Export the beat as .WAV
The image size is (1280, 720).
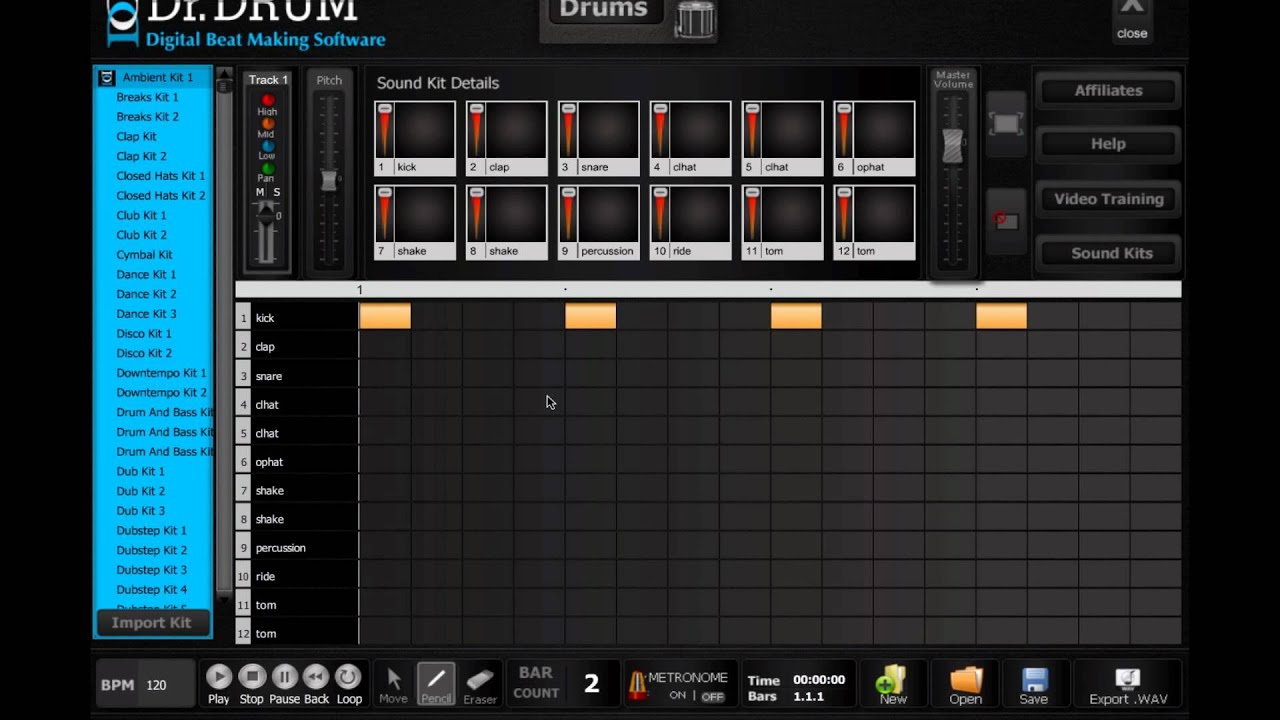pos(1128,684)
